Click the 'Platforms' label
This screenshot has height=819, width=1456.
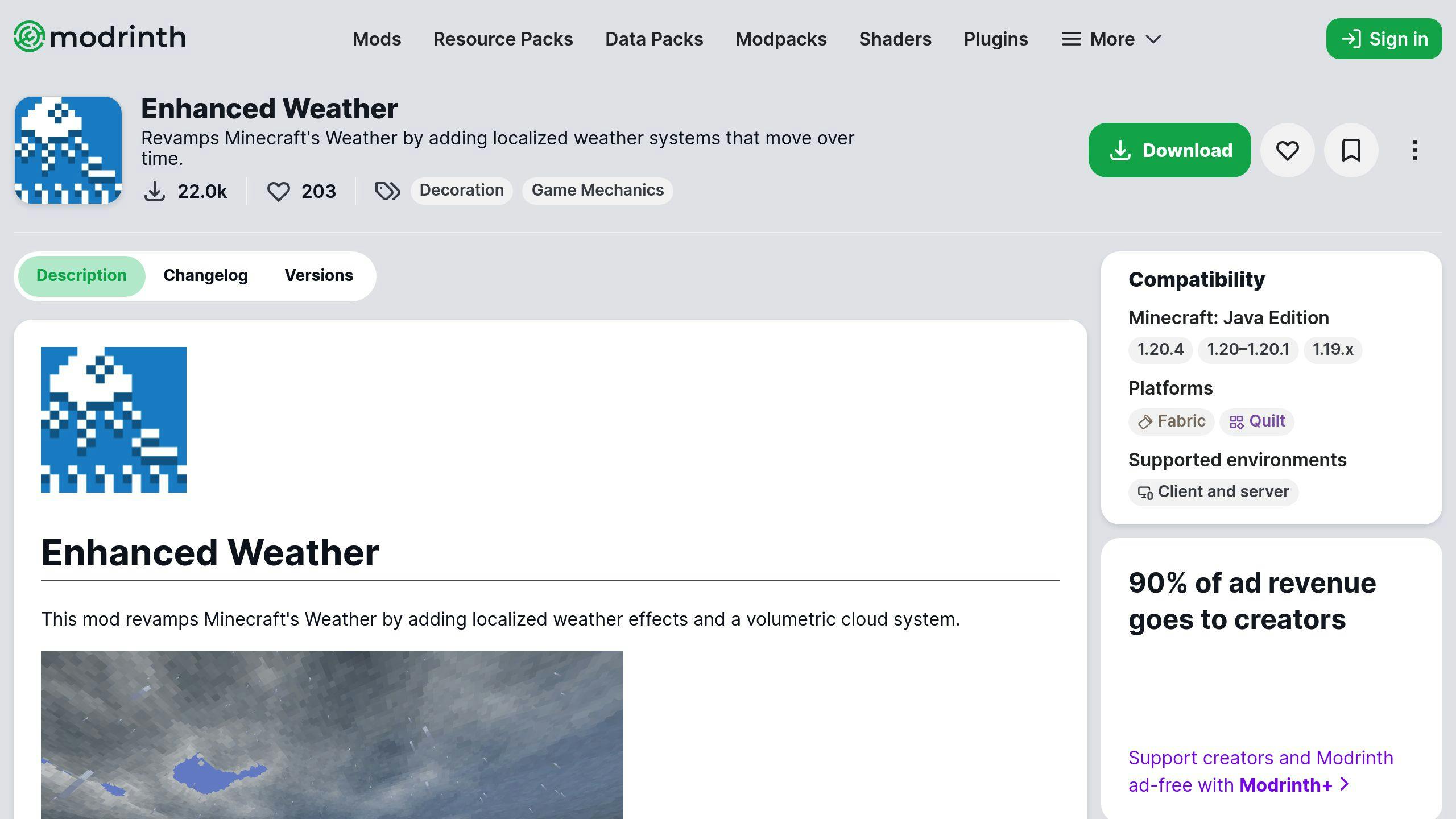pyautogui.click(x=1170, y=388)
